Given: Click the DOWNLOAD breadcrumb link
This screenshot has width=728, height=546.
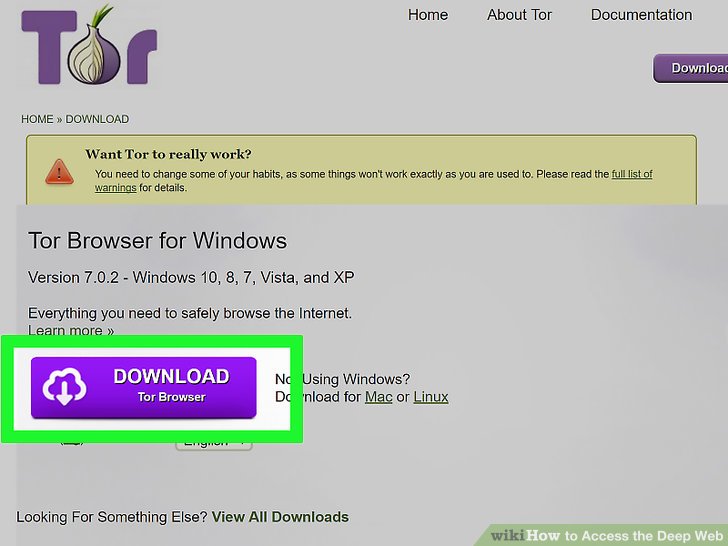Looking at the screenshot, I should pos(97,119).
